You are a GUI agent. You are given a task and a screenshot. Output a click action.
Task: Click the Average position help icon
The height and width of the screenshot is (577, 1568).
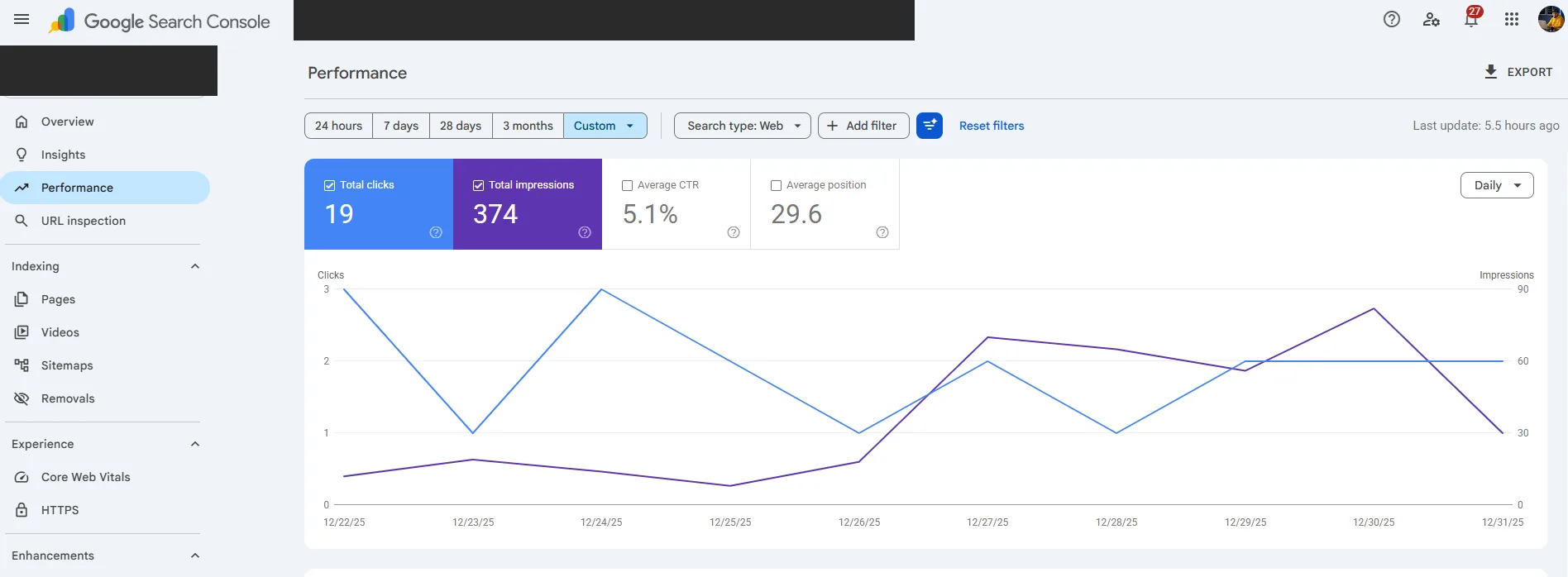tap(882, 232)
